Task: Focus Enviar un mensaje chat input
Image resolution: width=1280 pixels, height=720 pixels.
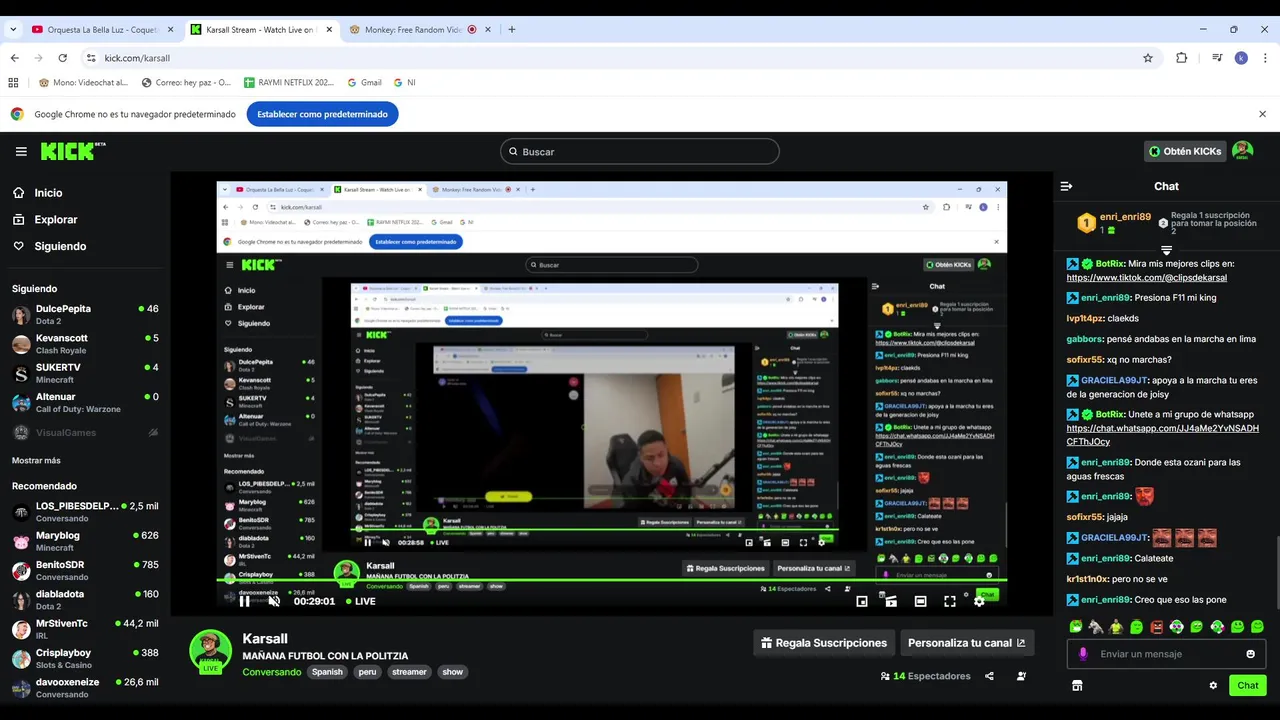Action: pyautogui.click(x=1166, y=654)
